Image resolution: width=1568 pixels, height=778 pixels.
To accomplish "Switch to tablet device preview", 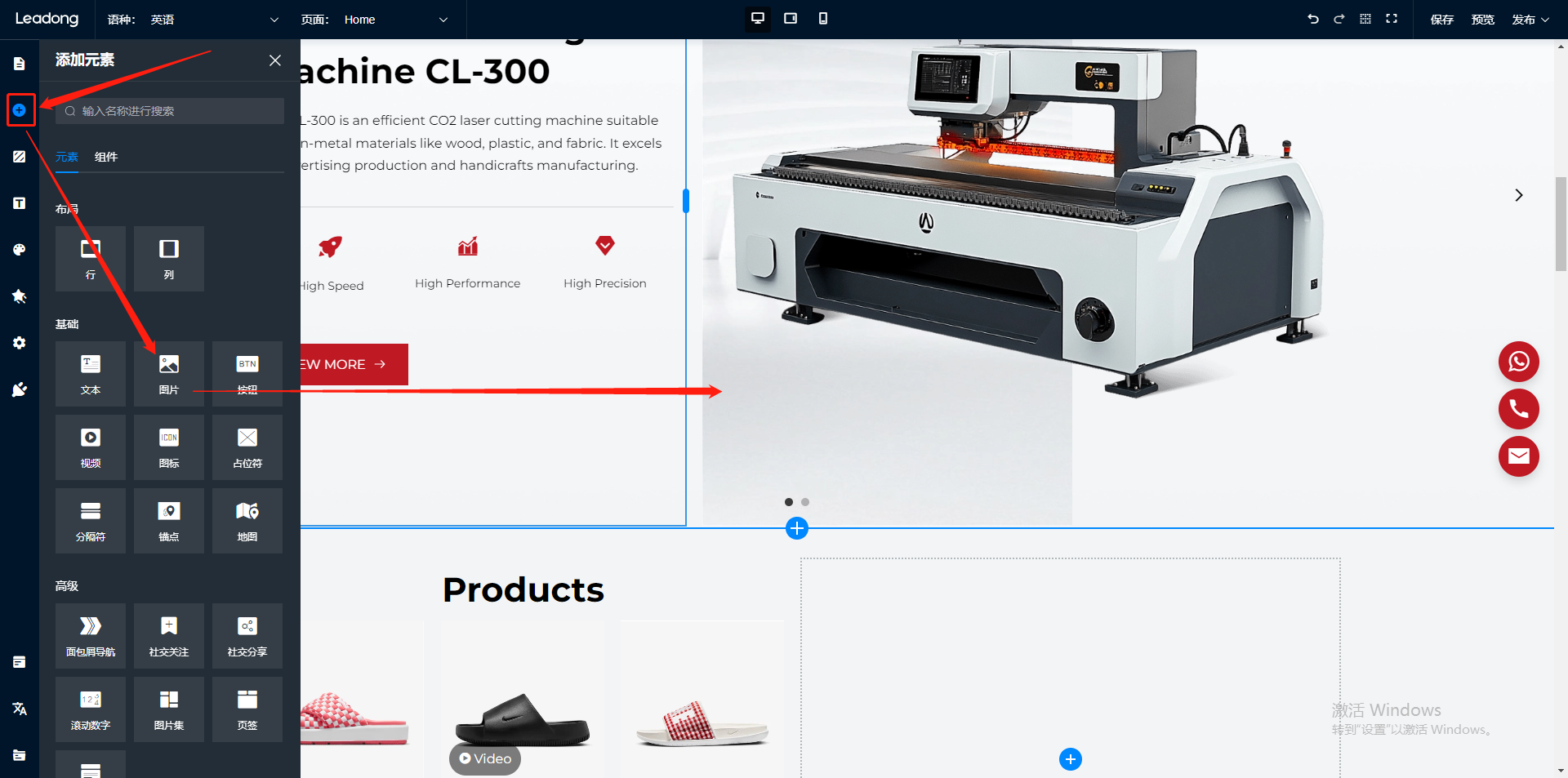I will pyautogui.click(x=791, y=19).
